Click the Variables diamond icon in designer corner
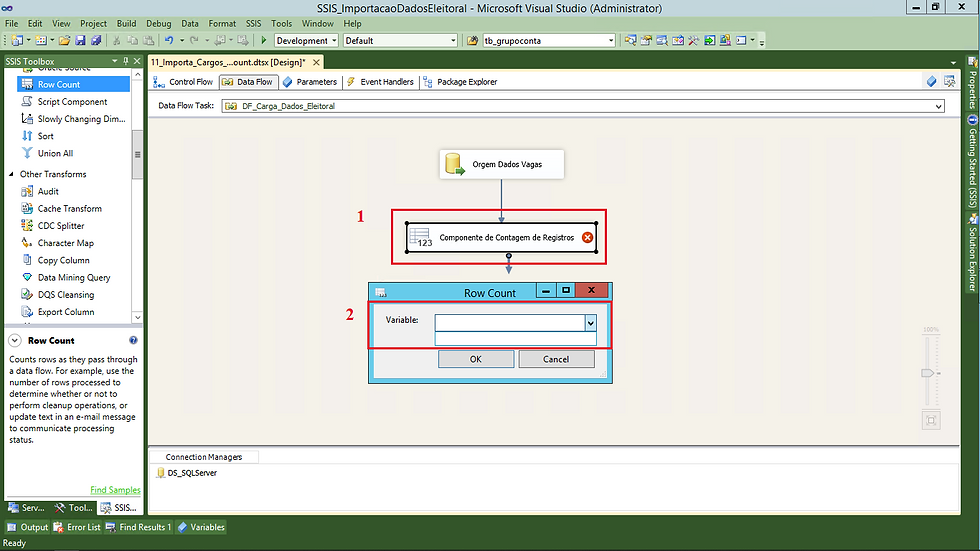The image size is (980, 551). tap(931, 81)
